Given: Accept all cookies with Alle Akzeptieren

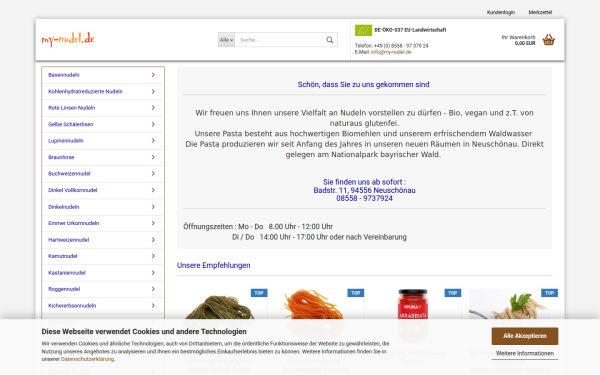Looking at the screenshot, I should (525, 336).
